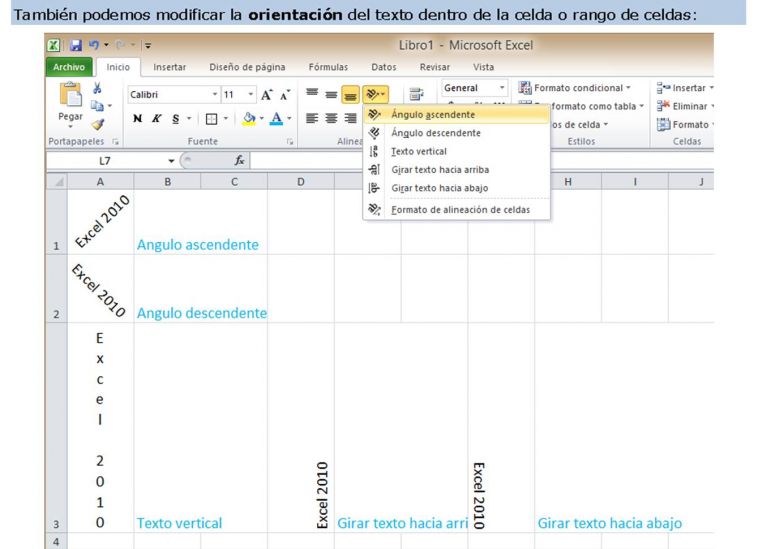The width and height of the screenshot is (758, 549).
Task: Choose Texto vertical from the menu
Action: point(457,151)
